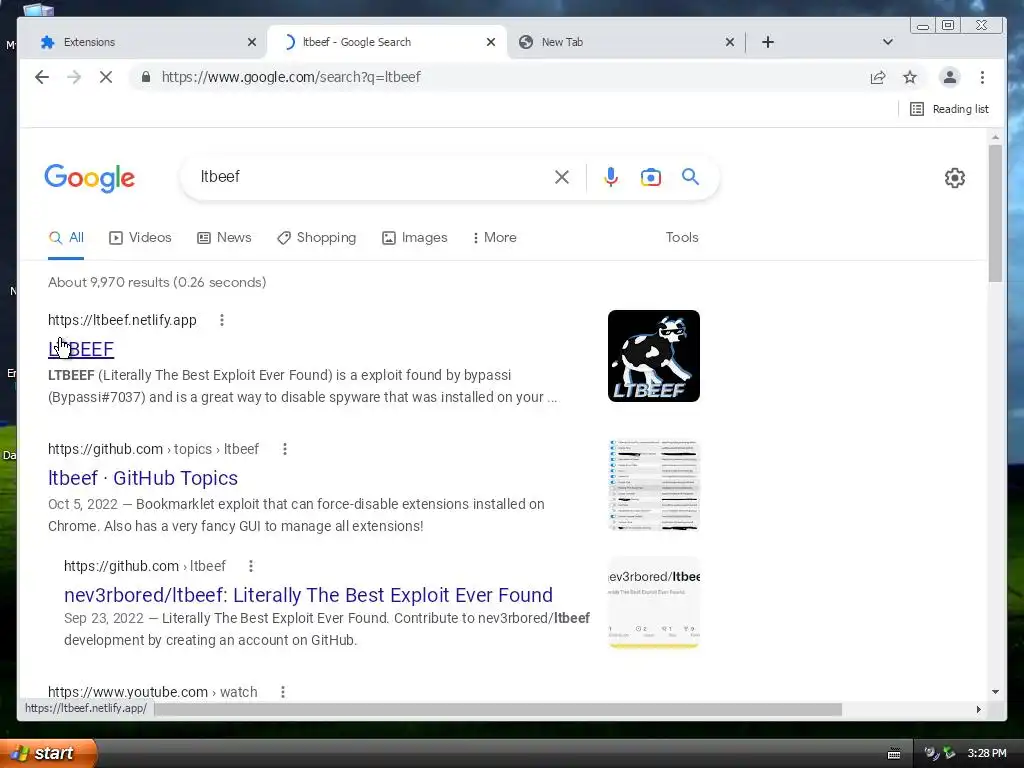1024x768 pixels.
Task: Click the scroll down arrow
Action: click(995, 692)
